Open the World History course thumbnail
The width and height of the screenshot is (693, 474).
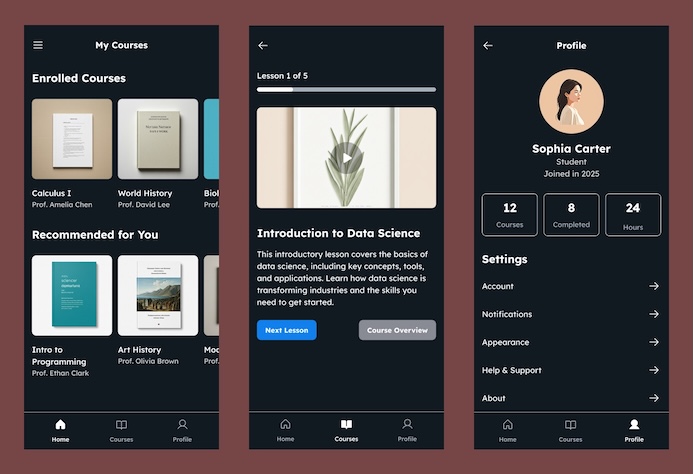point(158,139)
